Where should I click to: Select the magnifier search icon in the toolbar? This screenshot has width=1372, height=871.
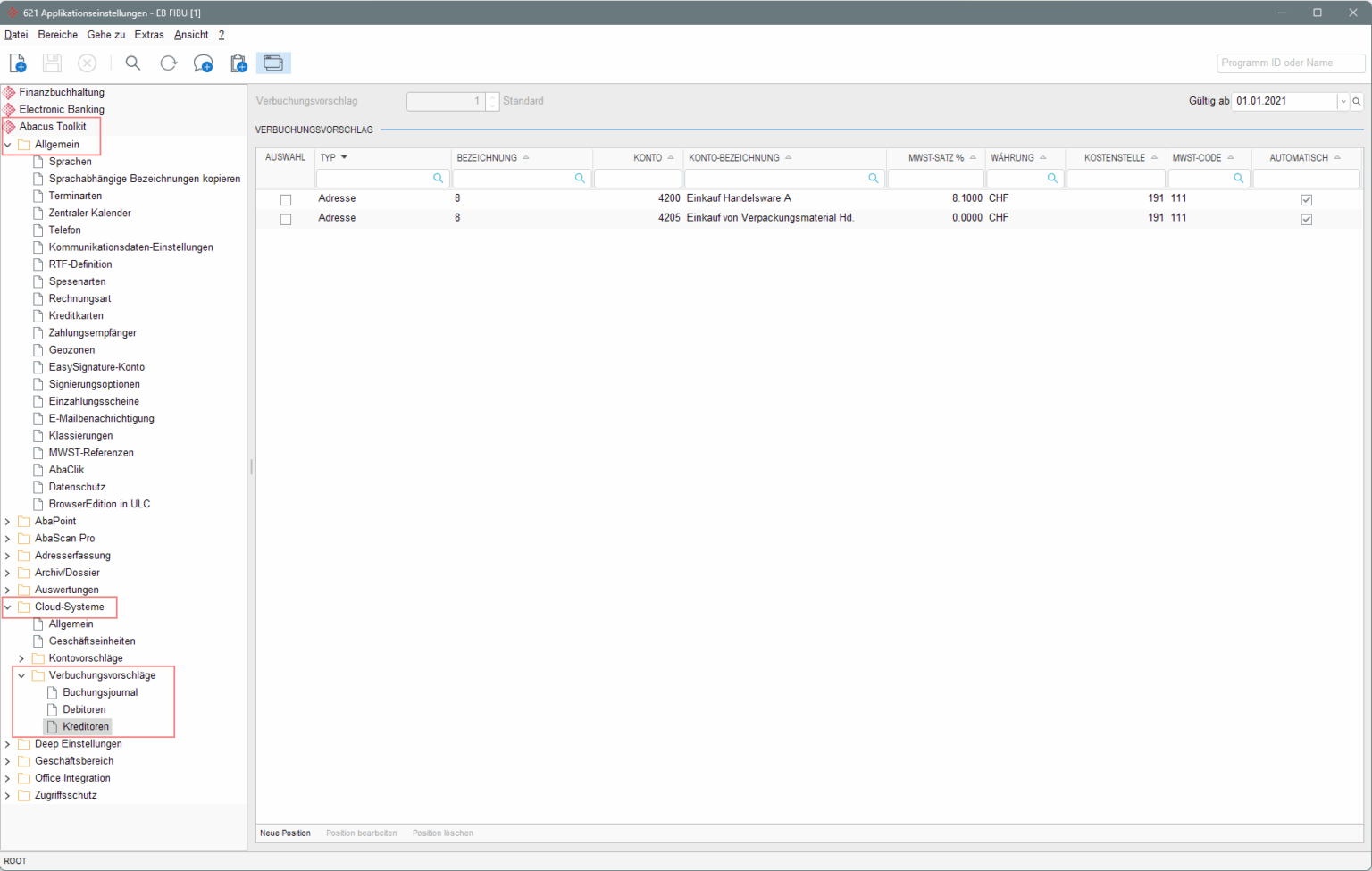coord(132,63)
